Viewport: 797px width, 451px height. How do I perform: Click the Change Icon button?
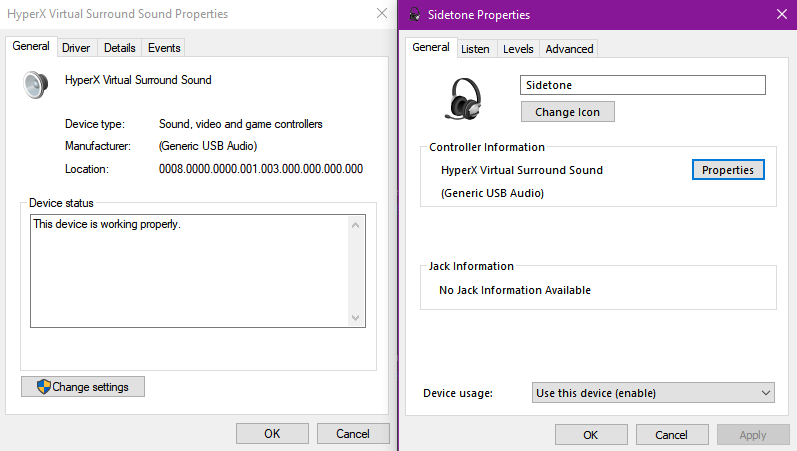(567, 112)
